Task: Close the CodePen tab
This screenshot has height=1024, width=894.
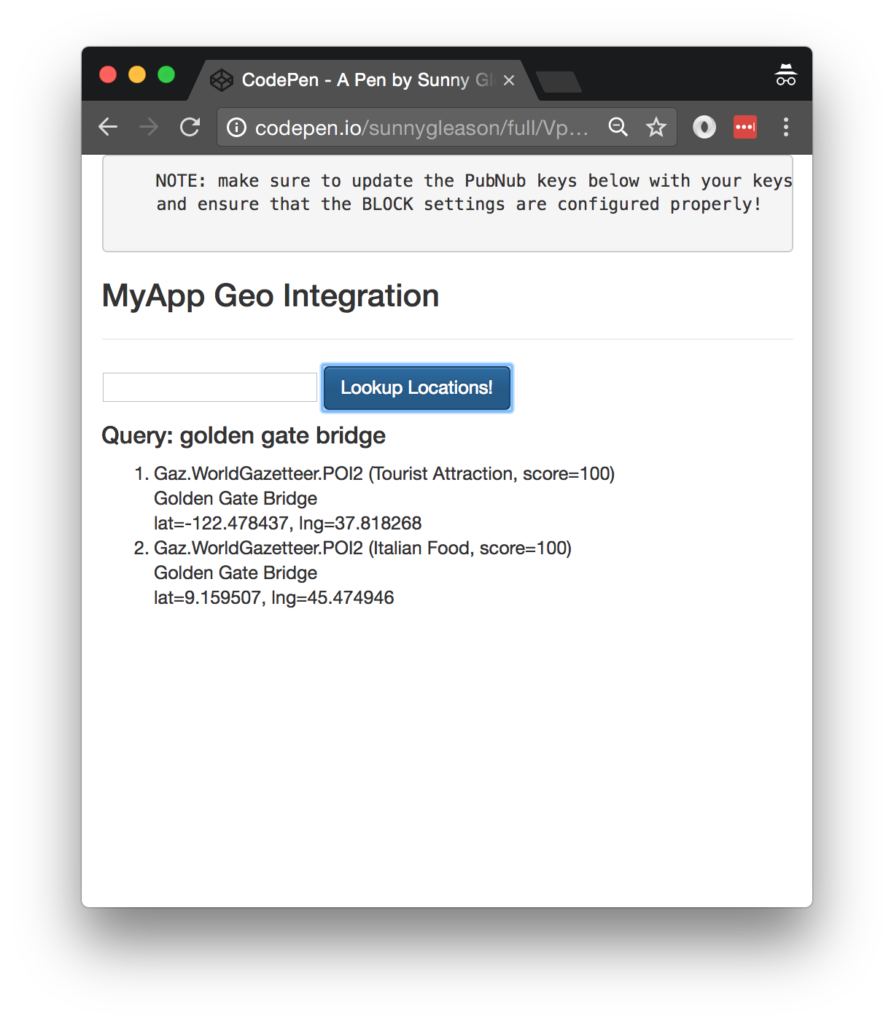Action: click(509, 80)
